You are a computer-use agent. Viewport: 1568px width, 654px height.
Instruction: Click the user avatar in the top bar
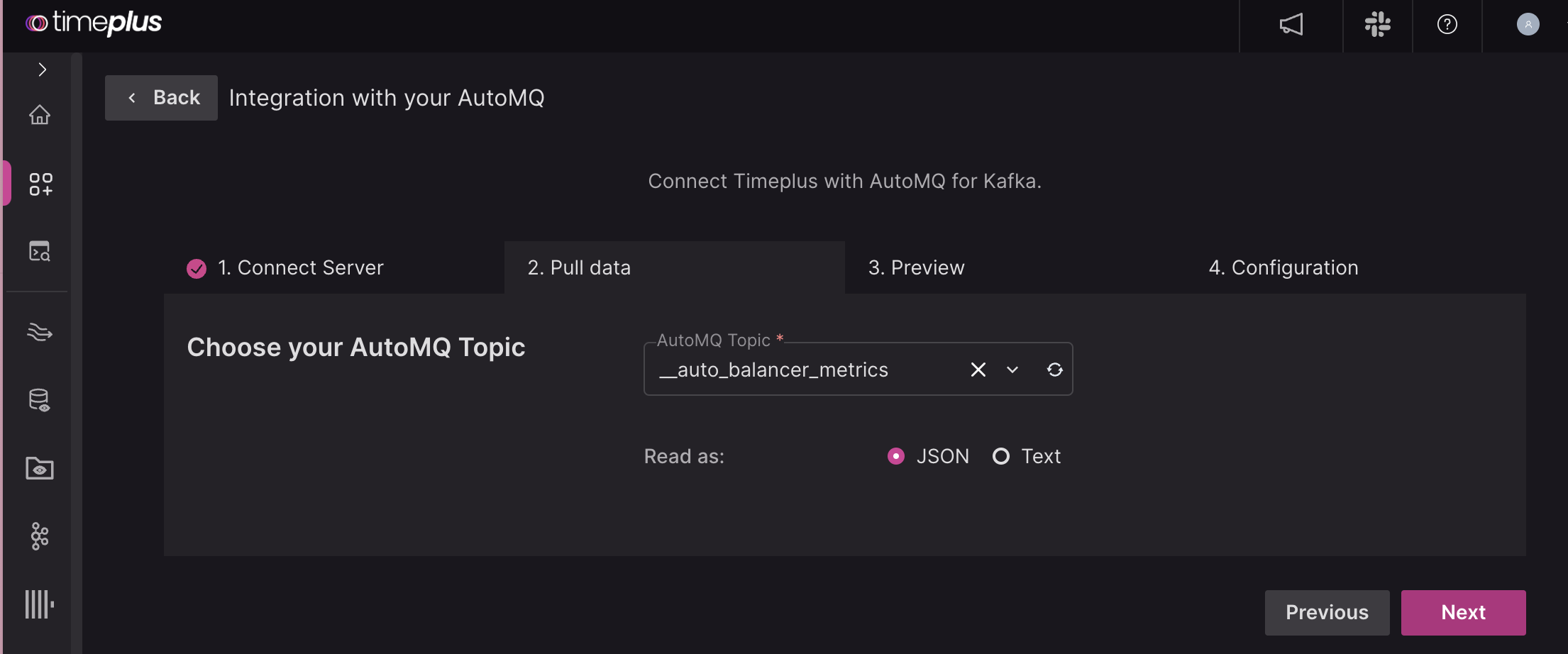pos(1528,24)
